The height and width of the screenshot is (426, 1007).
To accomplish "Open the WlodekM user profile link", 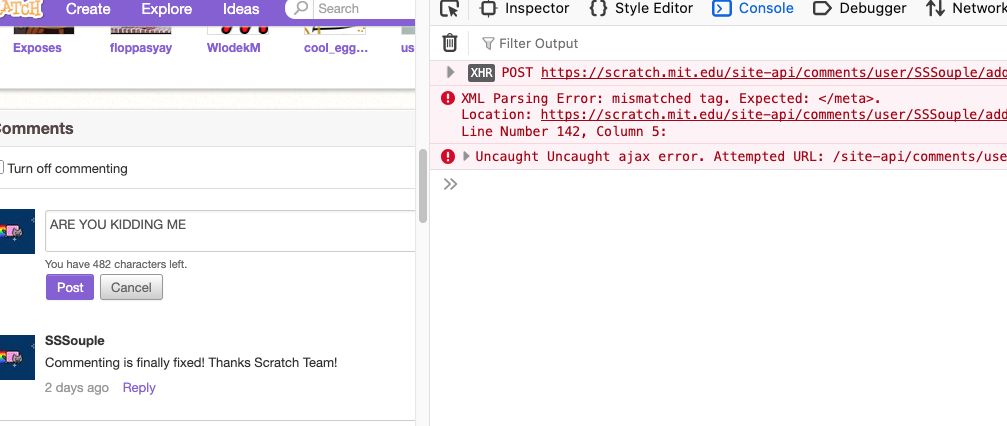I will click(x=234, y=48).
